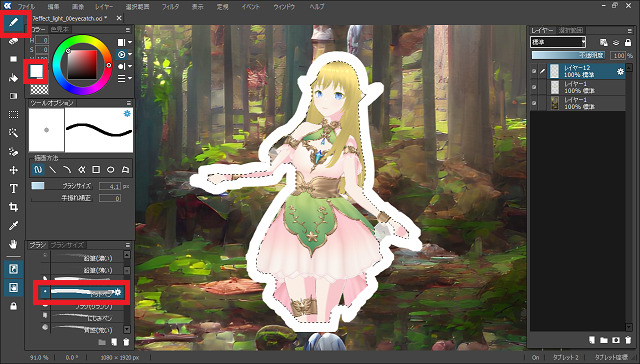Delete layer with the layers panel trash icon
This screenshot has height=364, width=640.
coord(628,340)
